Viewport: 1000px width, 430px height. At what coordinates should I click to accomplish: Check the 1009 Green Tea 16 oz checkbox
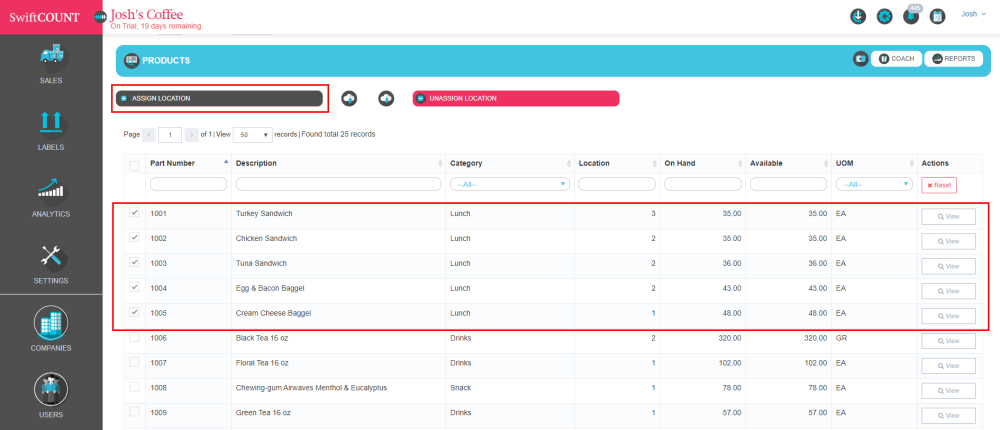point(135,411)
